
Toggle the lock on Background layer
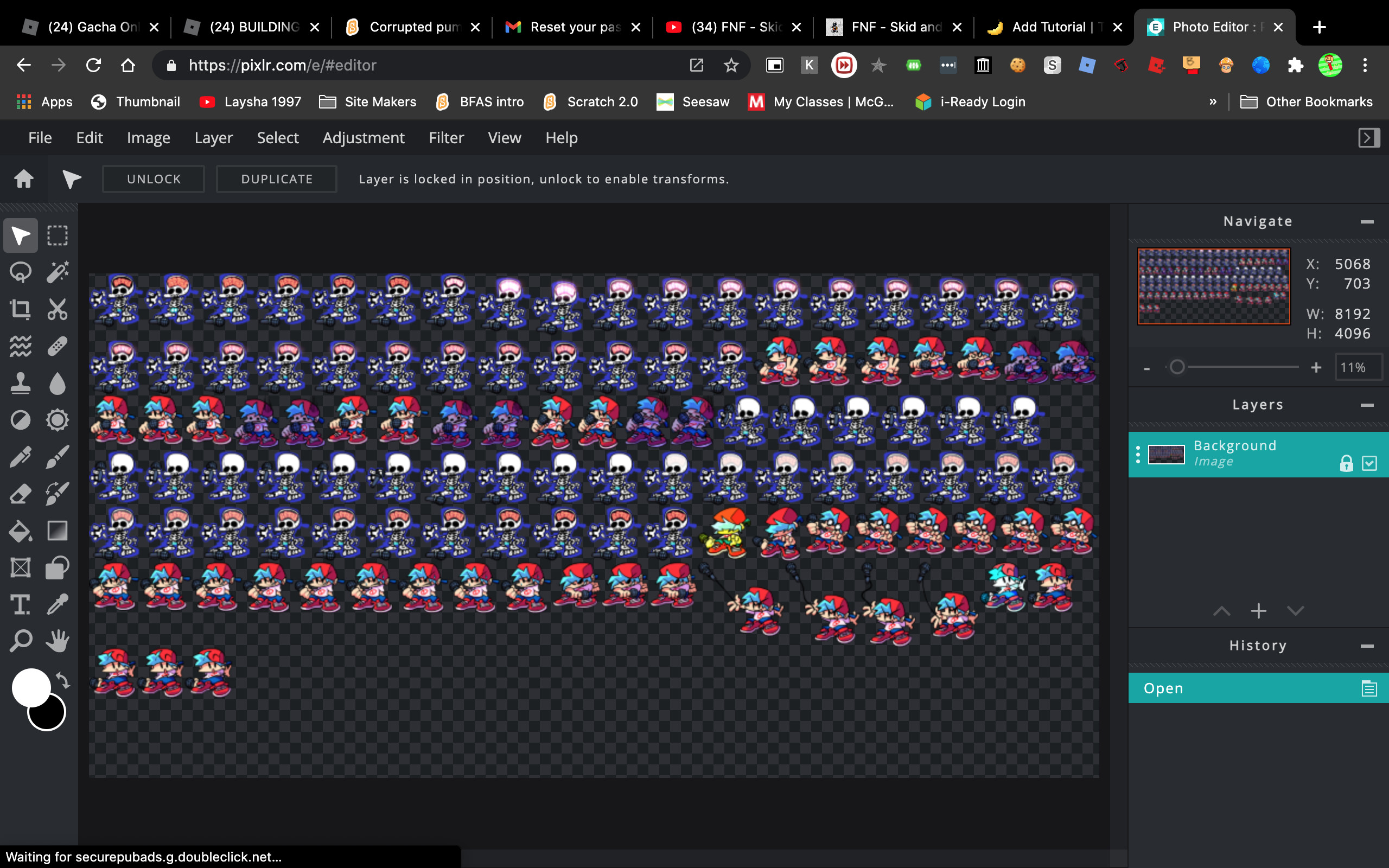(1346, 463)
